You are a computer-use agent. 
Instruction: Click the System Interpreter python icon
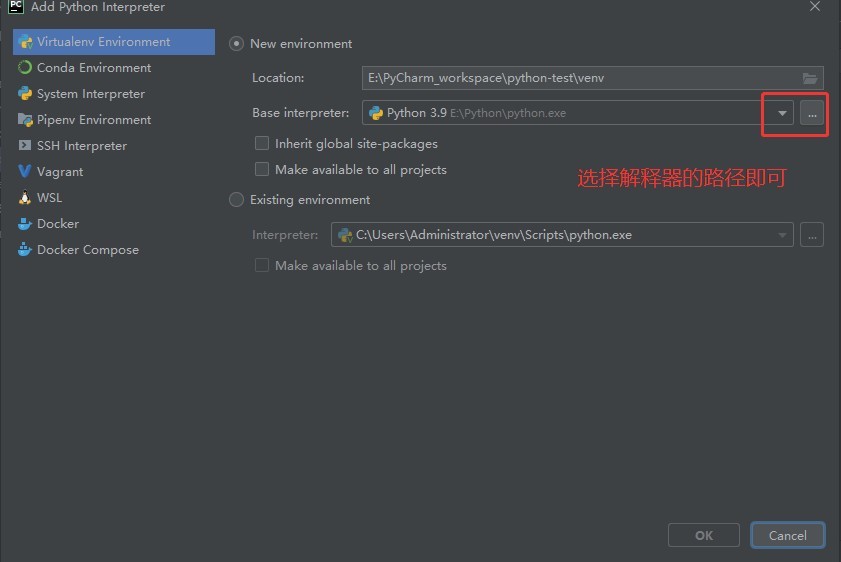pyautogui.click(x=25, y=93)
